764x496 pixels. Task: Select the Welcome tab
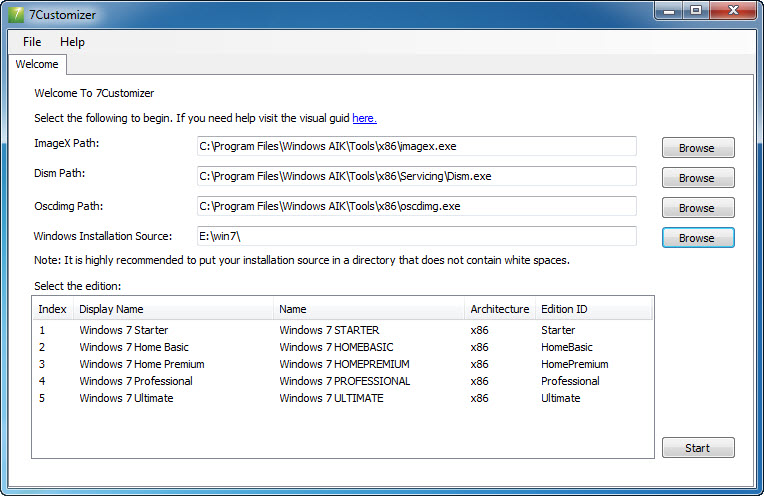37,64
